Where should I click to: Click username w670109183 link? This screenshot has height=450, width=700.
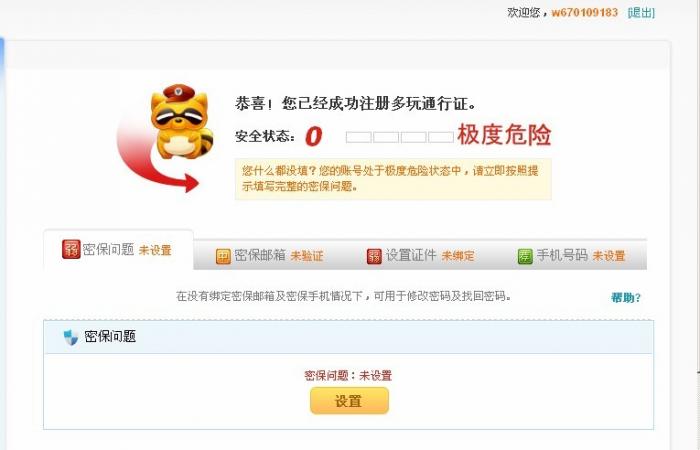584,12
